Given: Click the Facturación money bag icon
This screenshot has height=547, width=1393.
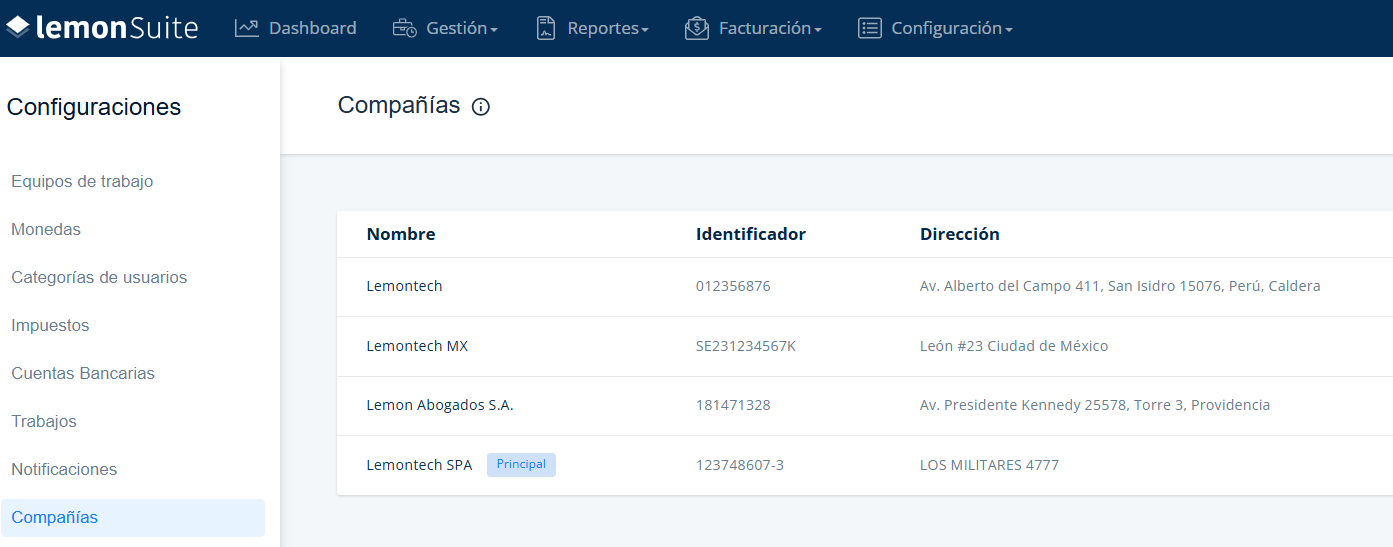Looking at the screenshot, I should pos(697,28).
